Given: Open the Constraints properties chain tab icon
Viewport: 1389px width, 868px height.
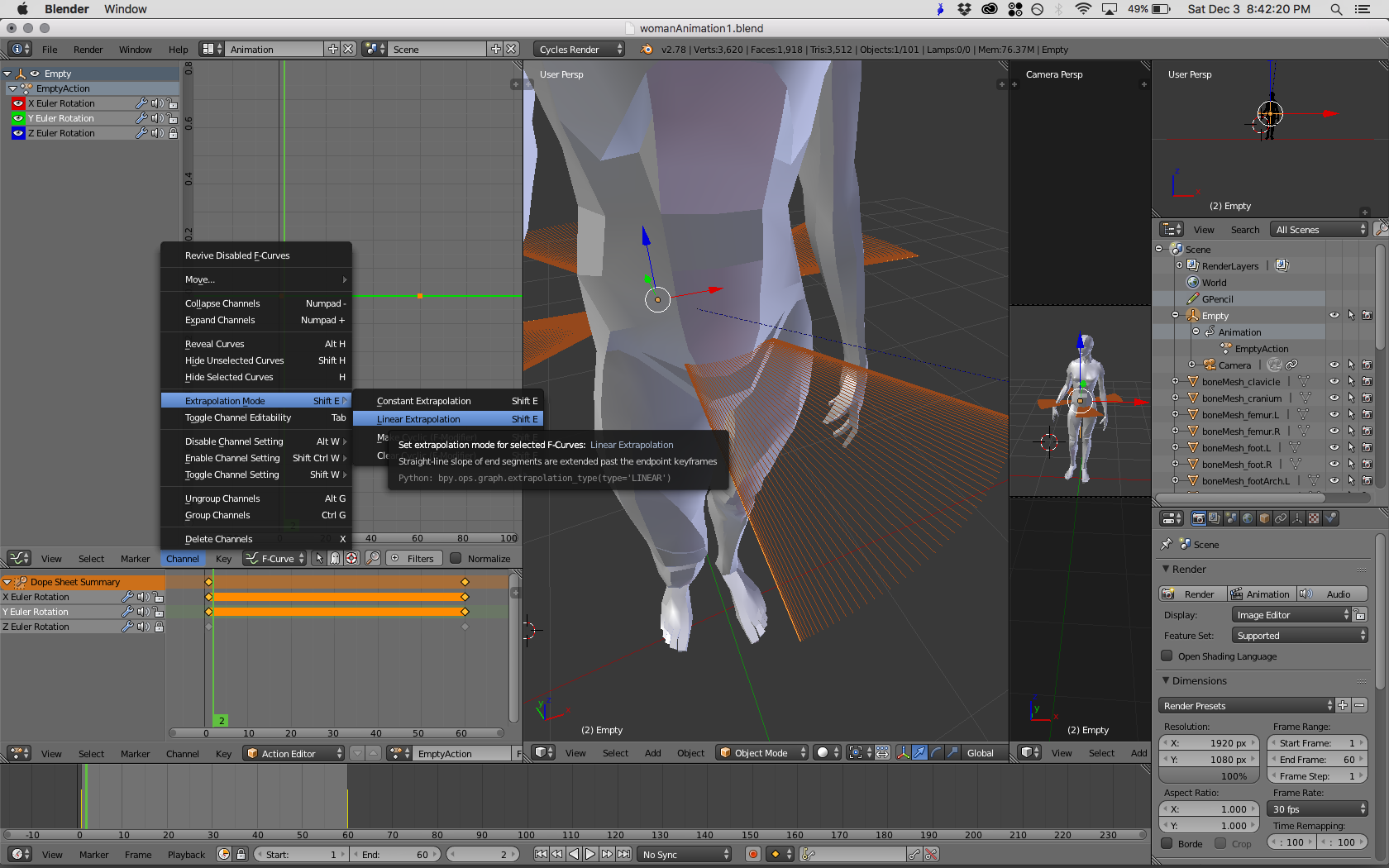Looking at the screenshot, I should pyautogui.click(x=1281, y=518).
